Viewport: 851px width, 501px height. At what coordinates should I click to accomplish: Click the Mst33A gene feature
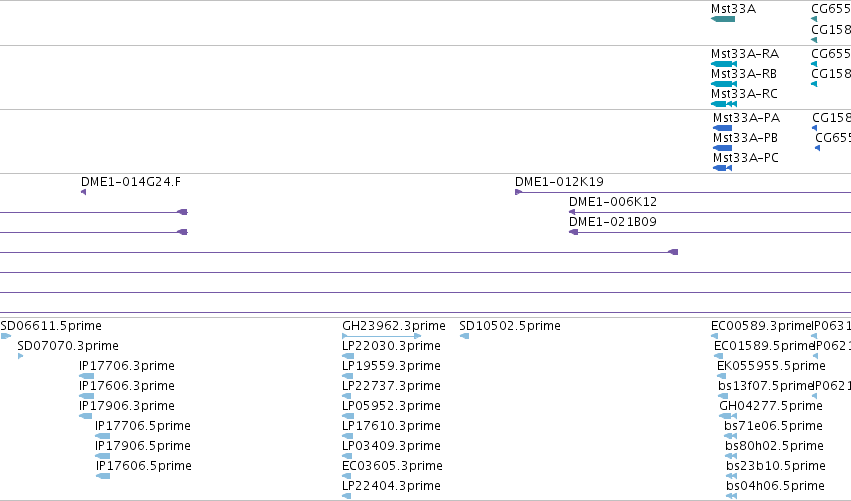723,19
